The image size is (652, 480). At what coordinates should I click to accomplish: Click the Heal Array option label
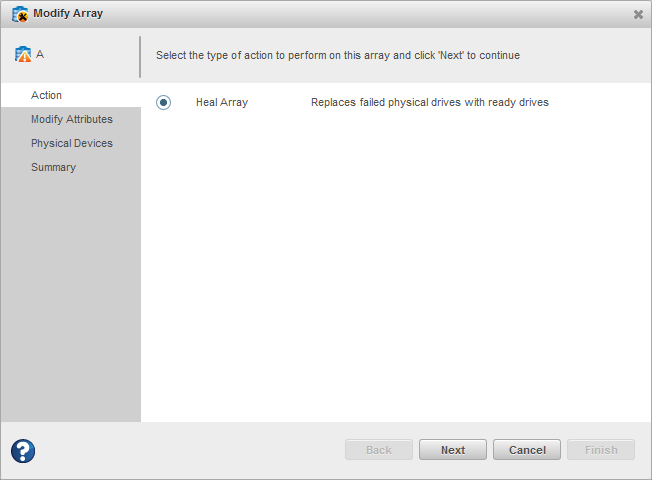point(221,102)
